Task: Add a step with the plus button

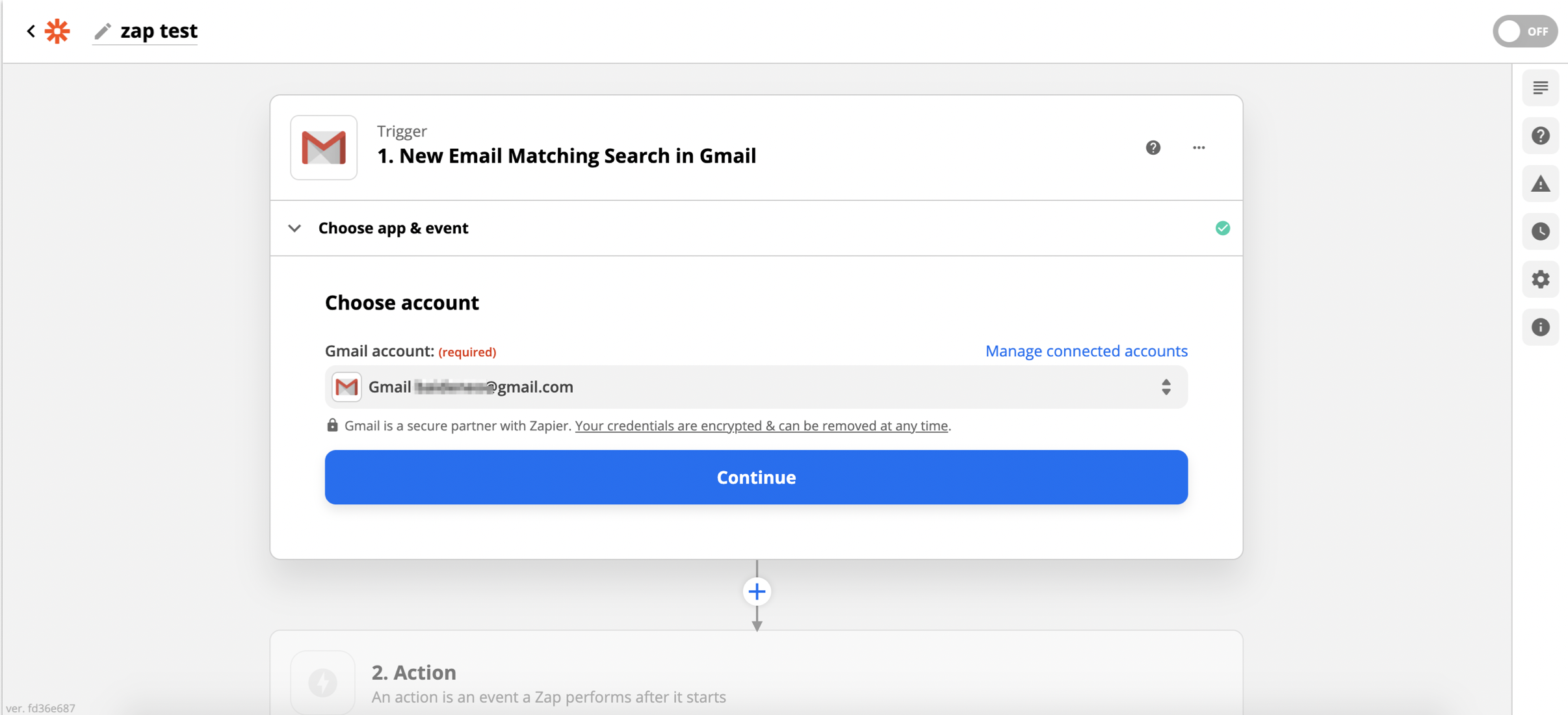Action: point(756,591)
